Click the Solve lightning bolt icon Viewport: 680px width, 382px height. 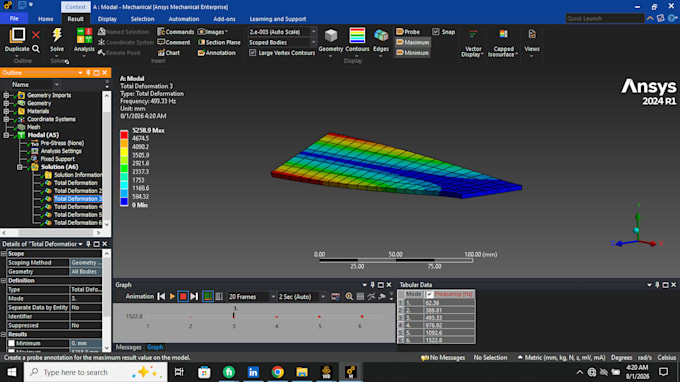57,36
